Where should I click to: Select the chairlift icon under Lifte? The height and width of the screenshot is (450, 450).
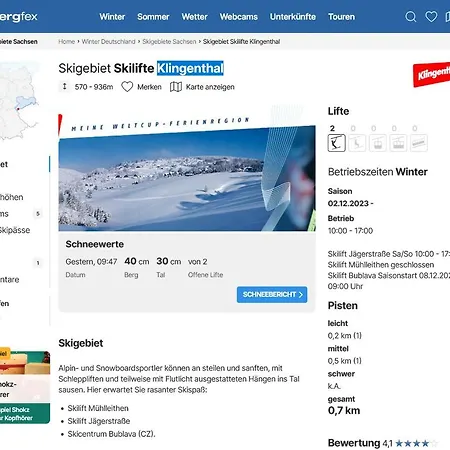[357, 143]
